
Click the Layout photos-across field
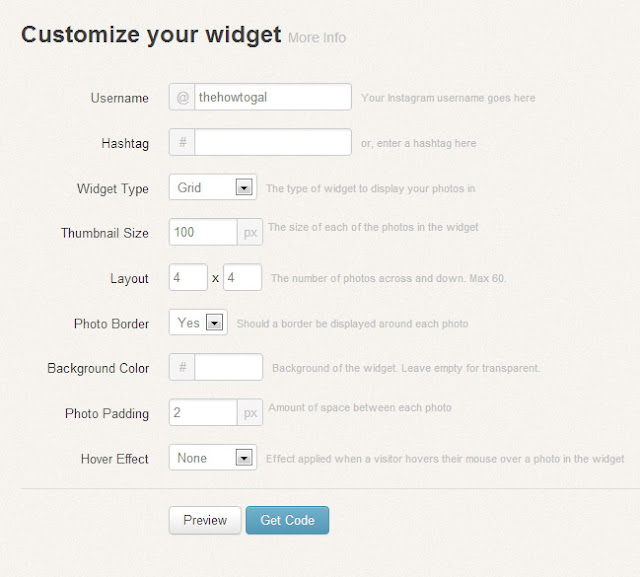[188, 278]
